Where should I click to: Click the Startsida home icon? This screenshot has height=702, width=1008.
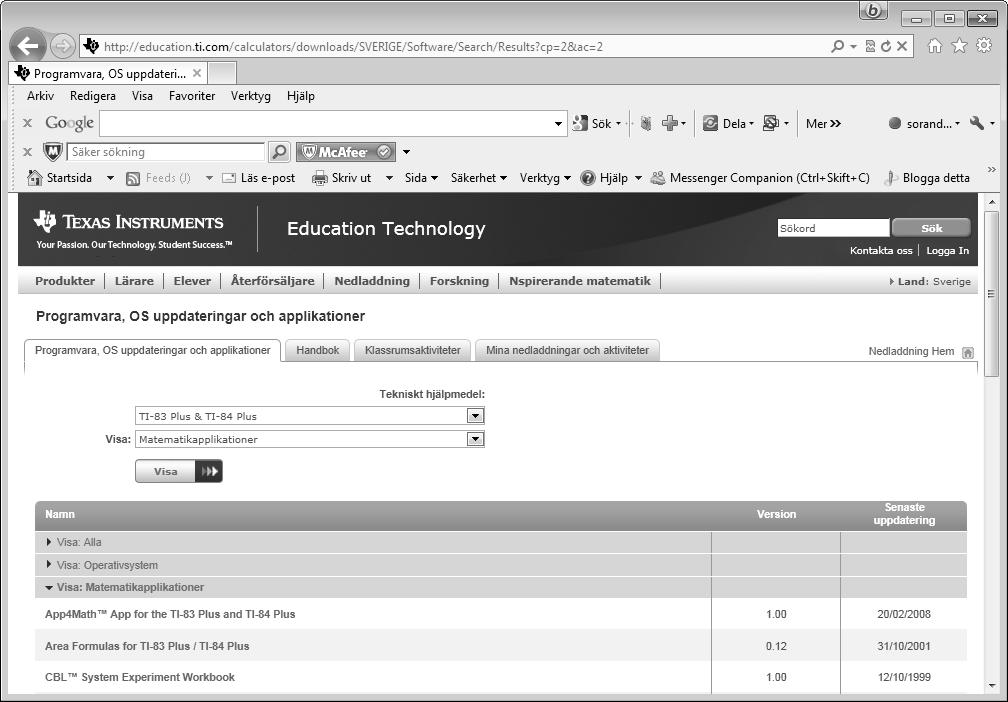coord(35,178)
